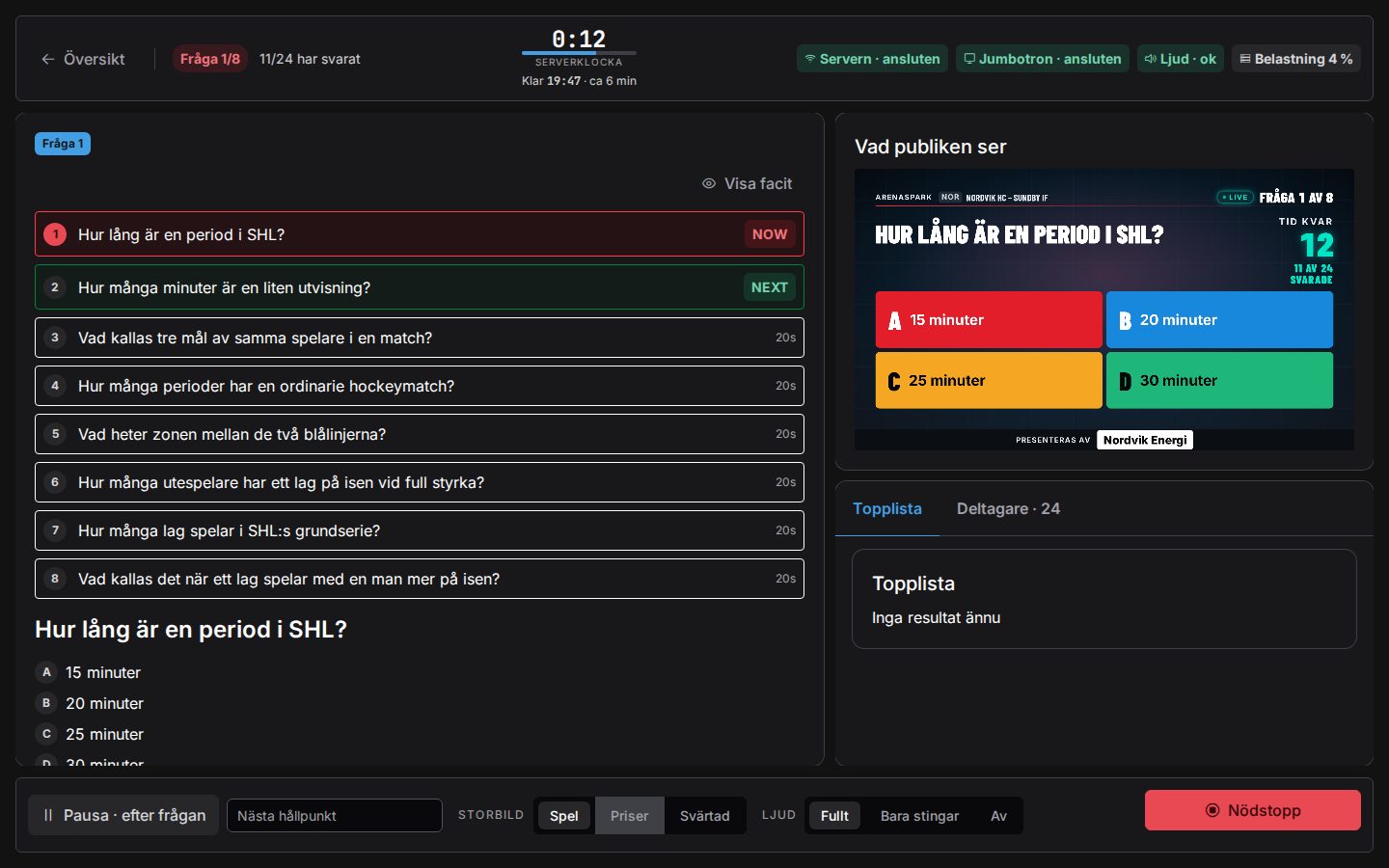
Task: Click the server clock progress bar
Action: pos(579,52)
